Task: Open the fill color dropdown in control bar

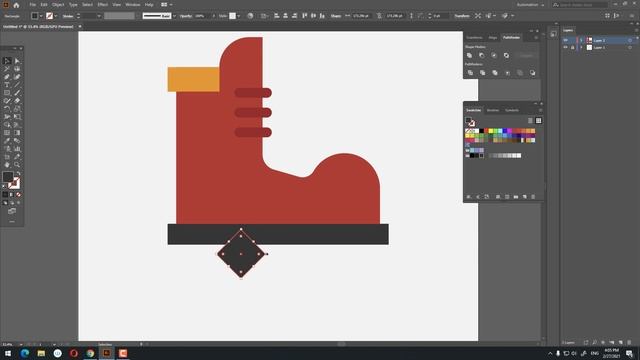Action: click(x=41, y=16)
